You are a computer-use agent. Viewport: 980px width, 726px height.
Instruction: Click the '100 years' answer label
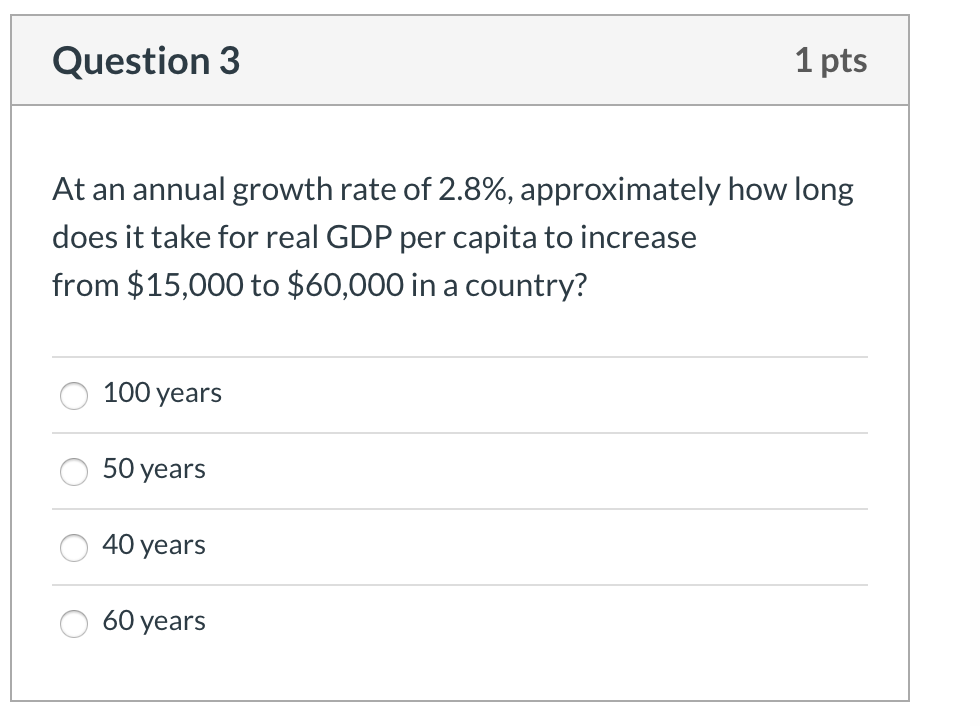(x=162, y=393)
